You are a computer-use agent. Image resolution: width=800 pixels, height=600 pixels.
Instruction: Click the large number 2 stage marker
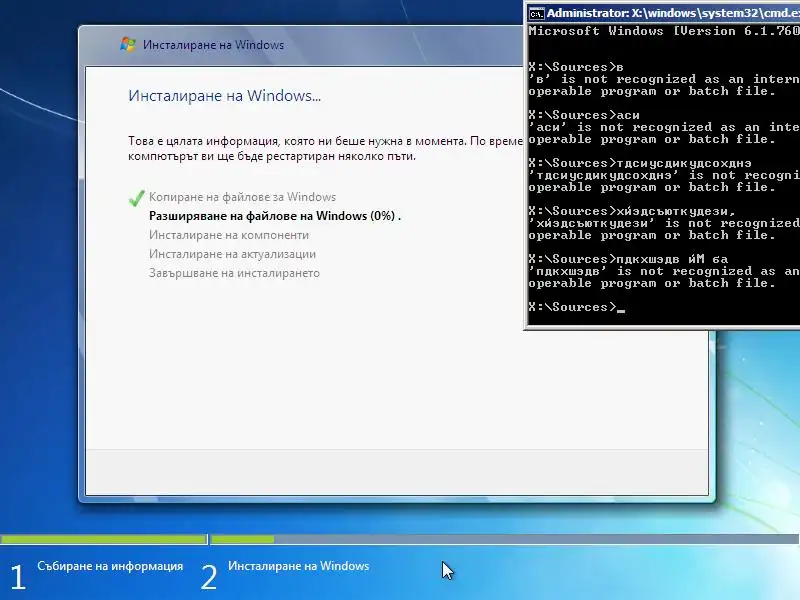(209, 578)
